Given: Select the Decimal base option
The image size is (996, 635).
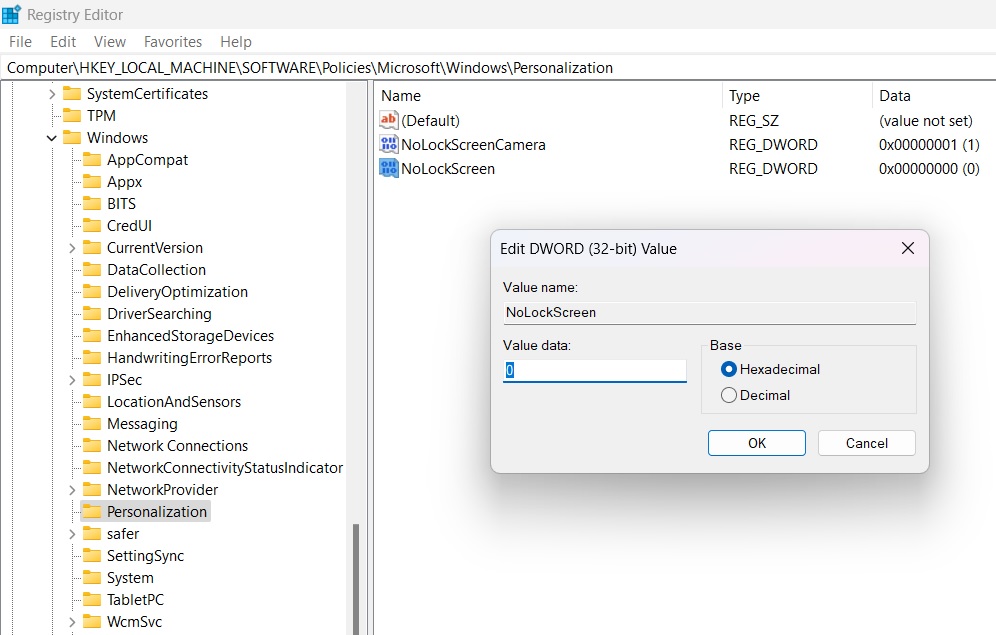Looking at the screenshot, I should pos(729,395).
